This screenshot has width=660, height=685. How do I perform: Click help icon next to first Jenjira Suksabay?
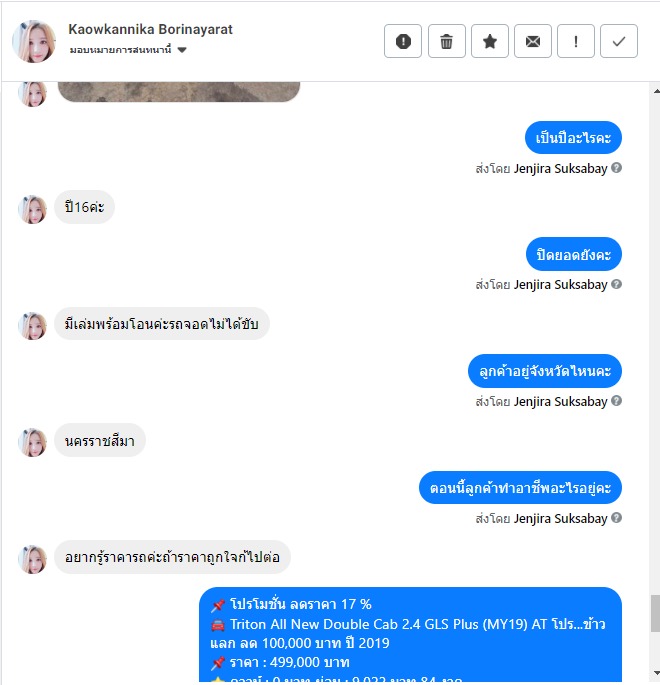[x=616, y=168]
